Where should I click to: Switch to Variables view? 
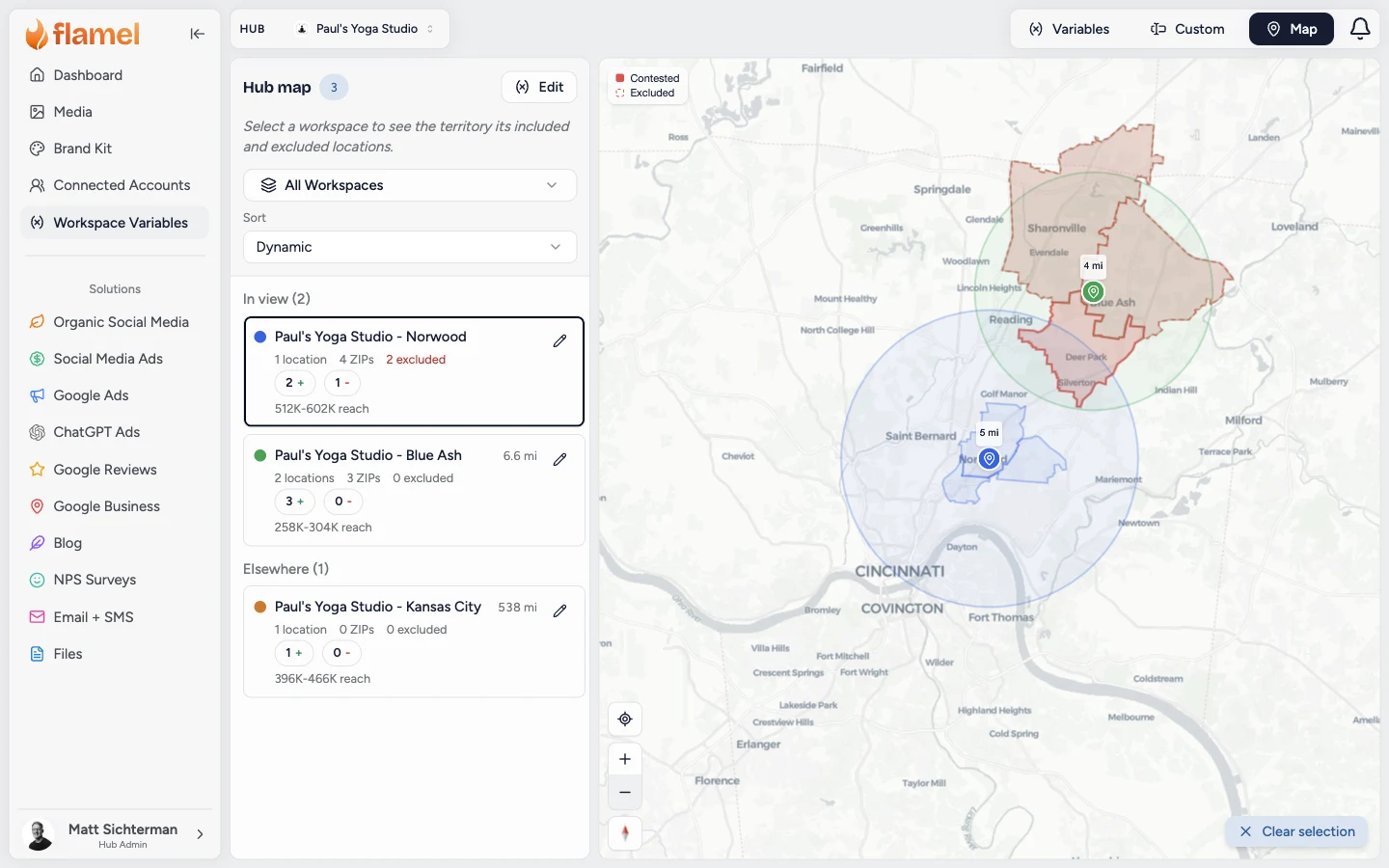coord(1069,29)
